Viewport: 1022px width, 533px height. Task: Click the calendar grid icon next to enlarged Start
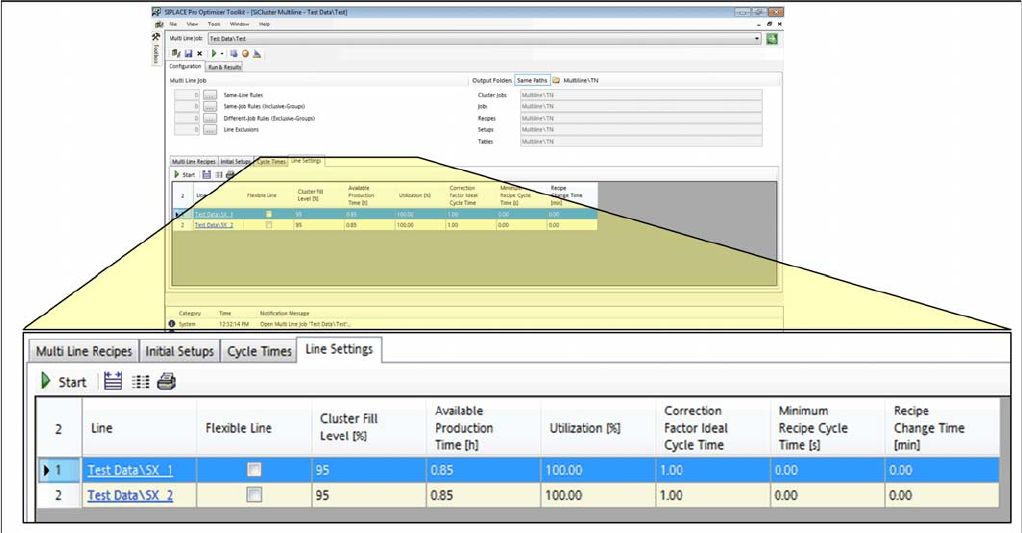pyautogui.click(x=112, y=381)
